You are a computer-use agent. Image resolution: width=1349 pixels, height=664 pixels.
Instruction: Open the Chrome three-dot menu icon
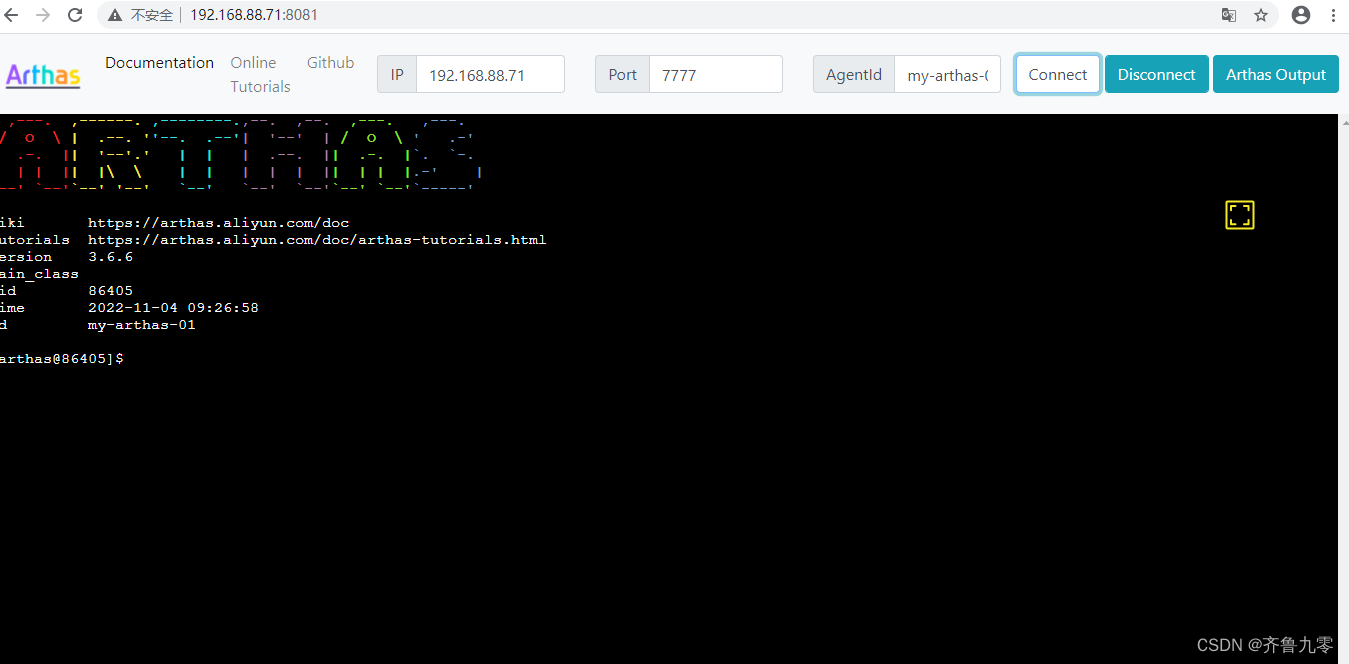tap(1333, 15)
